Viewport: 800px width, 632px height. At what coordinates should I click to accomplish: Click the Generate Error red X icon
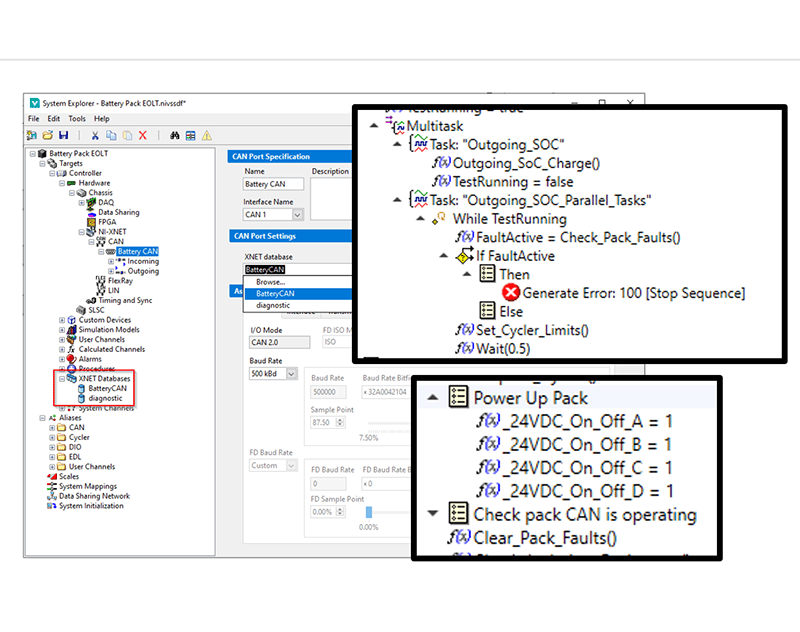pyautogui.click(x=511, y=293)
